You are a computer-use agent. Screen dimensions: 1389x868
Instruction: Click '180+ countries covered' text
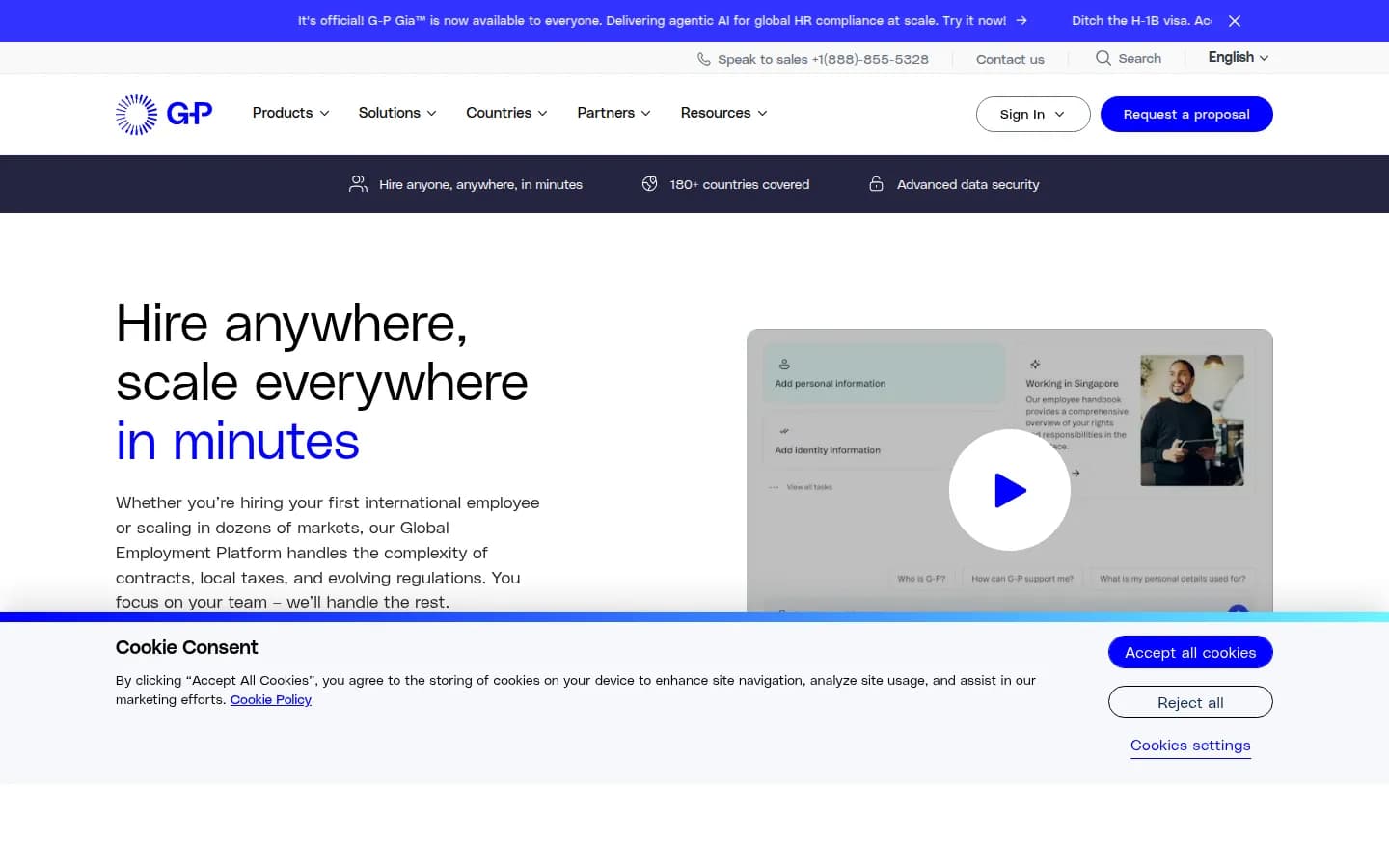tap(740, 184)
